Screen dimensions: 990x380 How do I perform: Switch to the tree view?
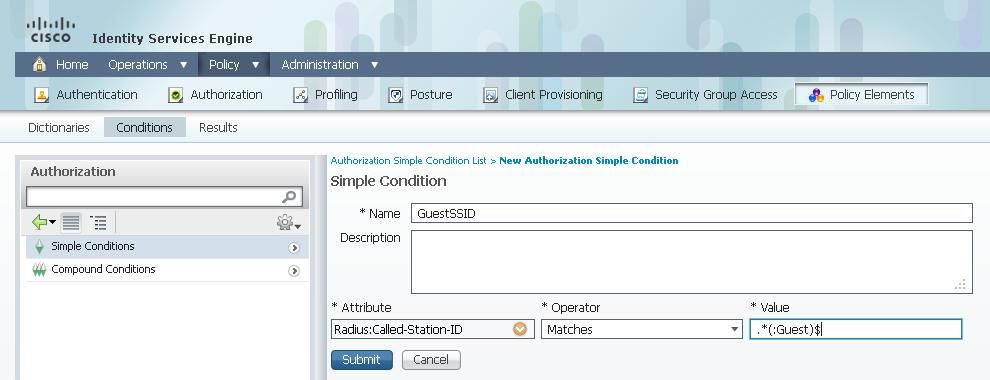pyautogui.click(x=98, y=222)
